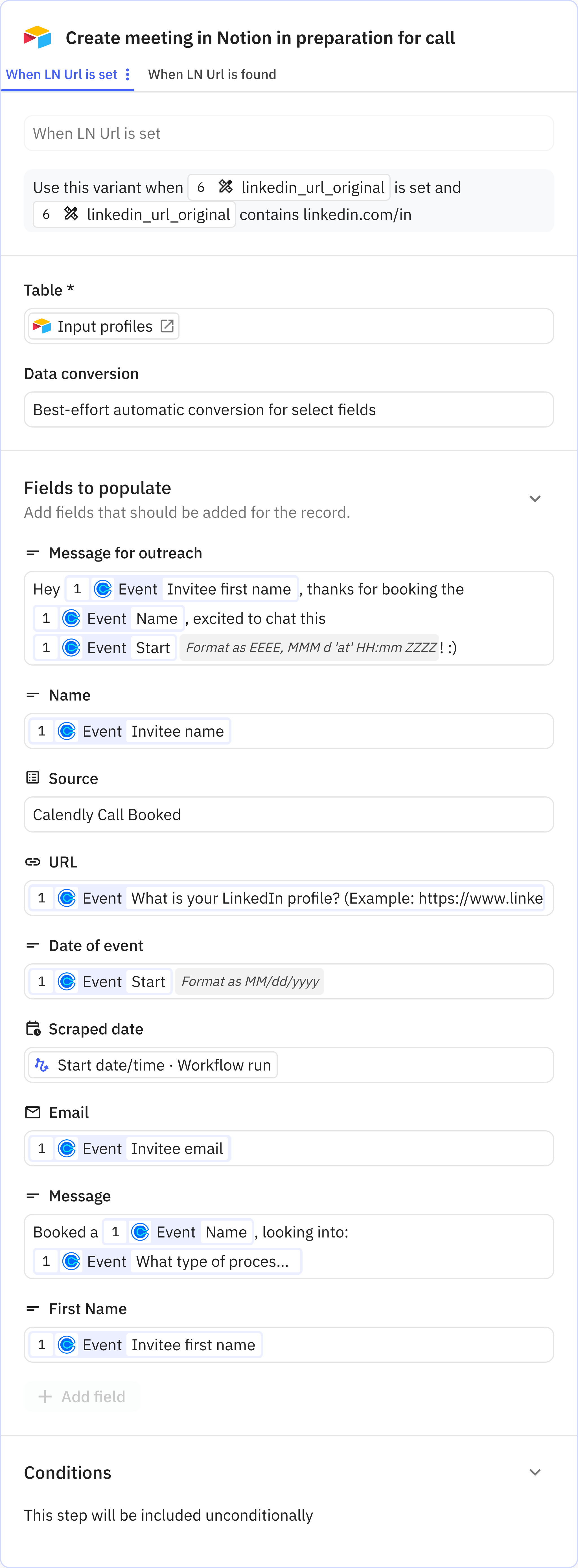
Task: Click first linkedin_url_original condition token
Action: tap(289, 188)
